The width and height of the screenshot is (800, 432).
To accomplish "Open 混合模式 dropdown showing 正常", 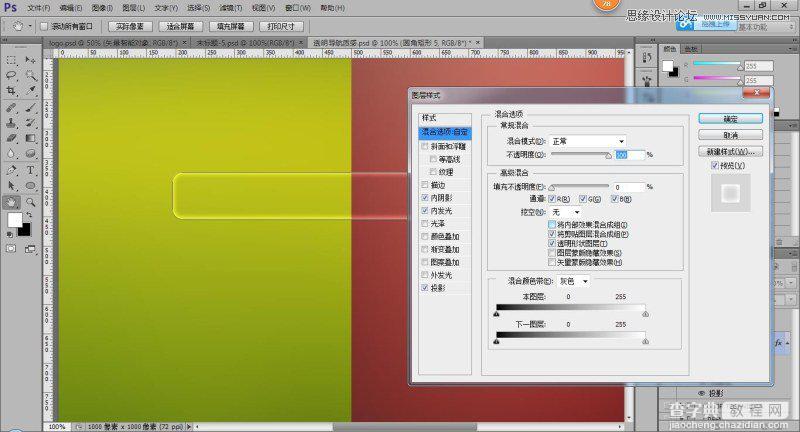I will [588, 141].
